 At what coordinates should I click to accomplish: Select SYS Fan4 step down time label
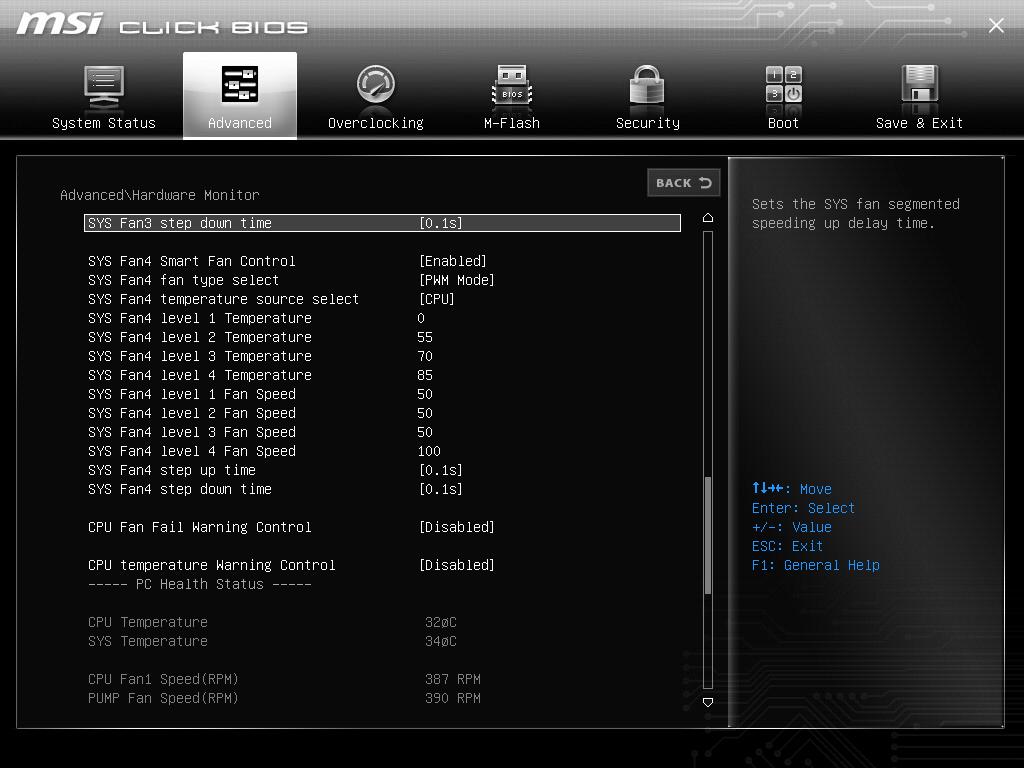(x=180, y=489)
